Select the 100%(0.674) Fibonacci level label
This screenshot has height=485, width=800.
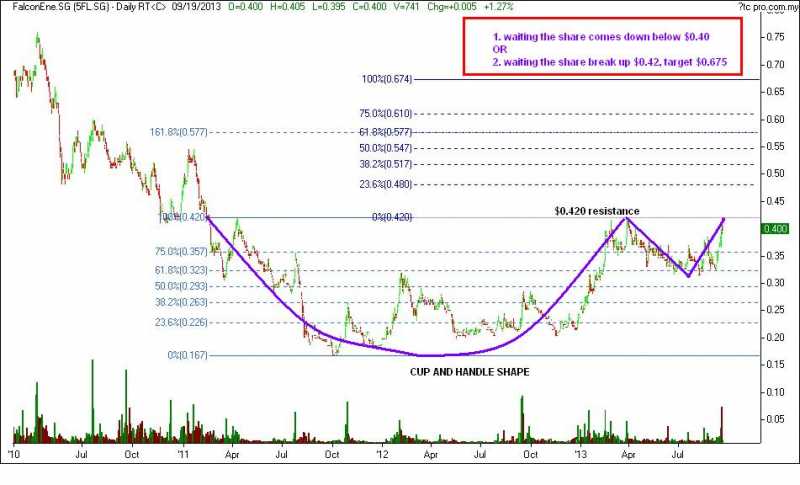point(386,80)
